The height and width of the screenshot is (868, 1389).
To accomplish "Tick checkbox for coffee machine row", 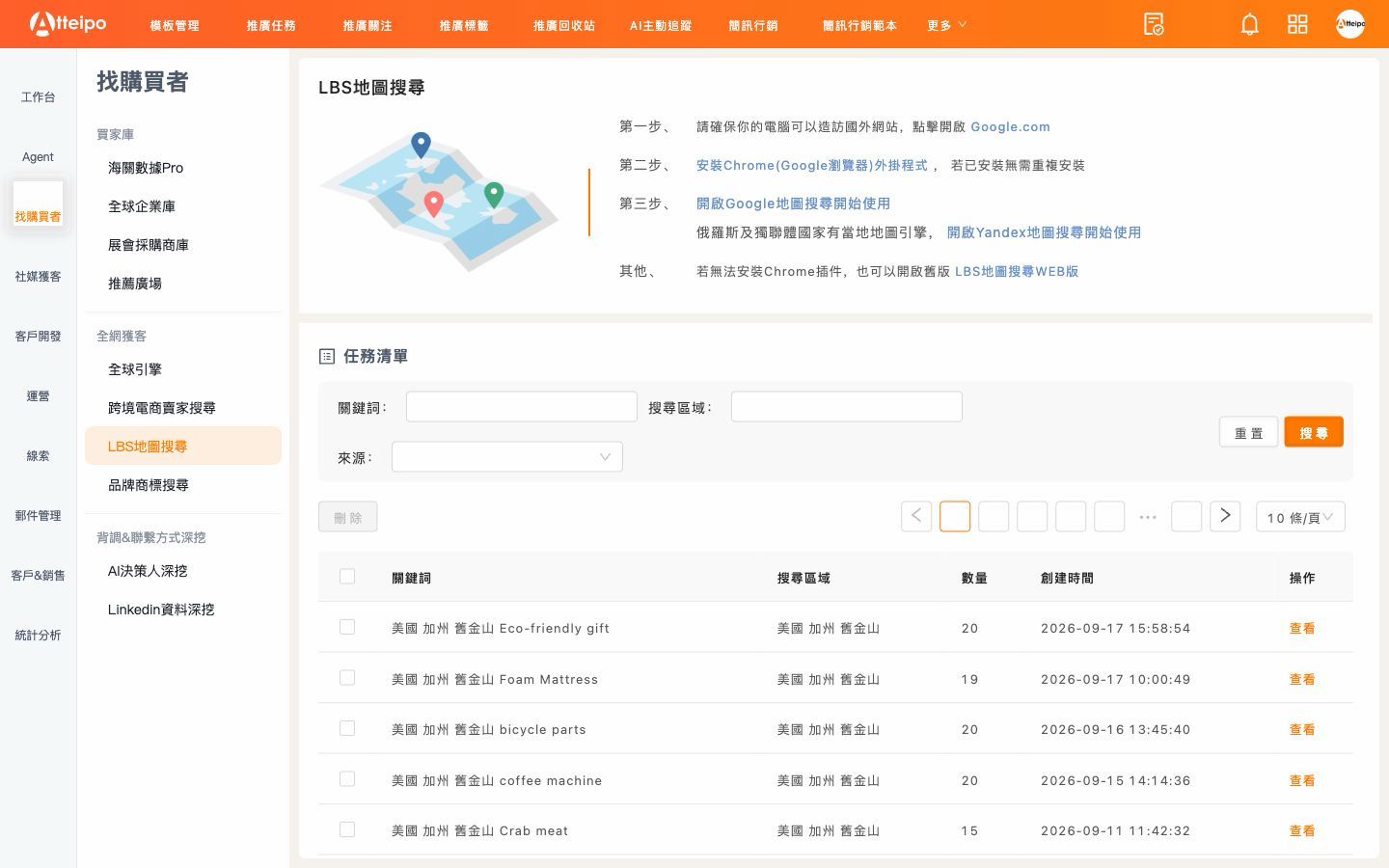I will pyautogui.click(x=347, y=779).
